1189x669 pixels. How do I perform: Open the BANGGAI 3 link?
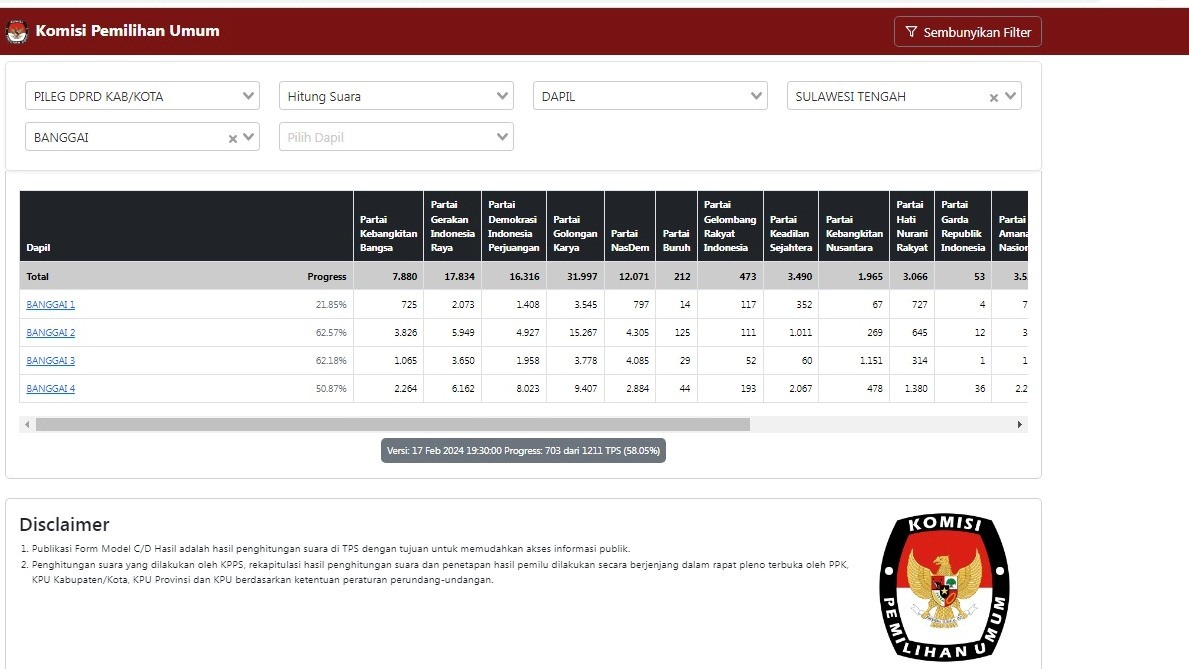51,361
